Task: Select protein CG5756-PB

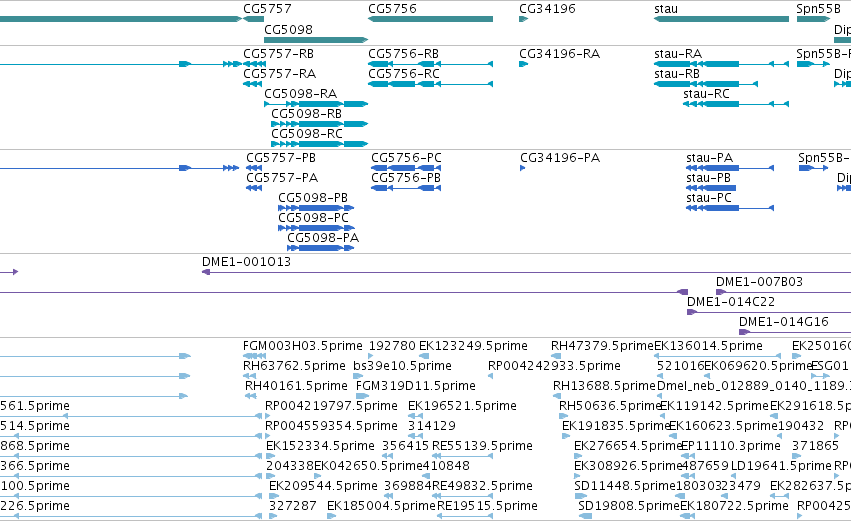Action: 406,178
